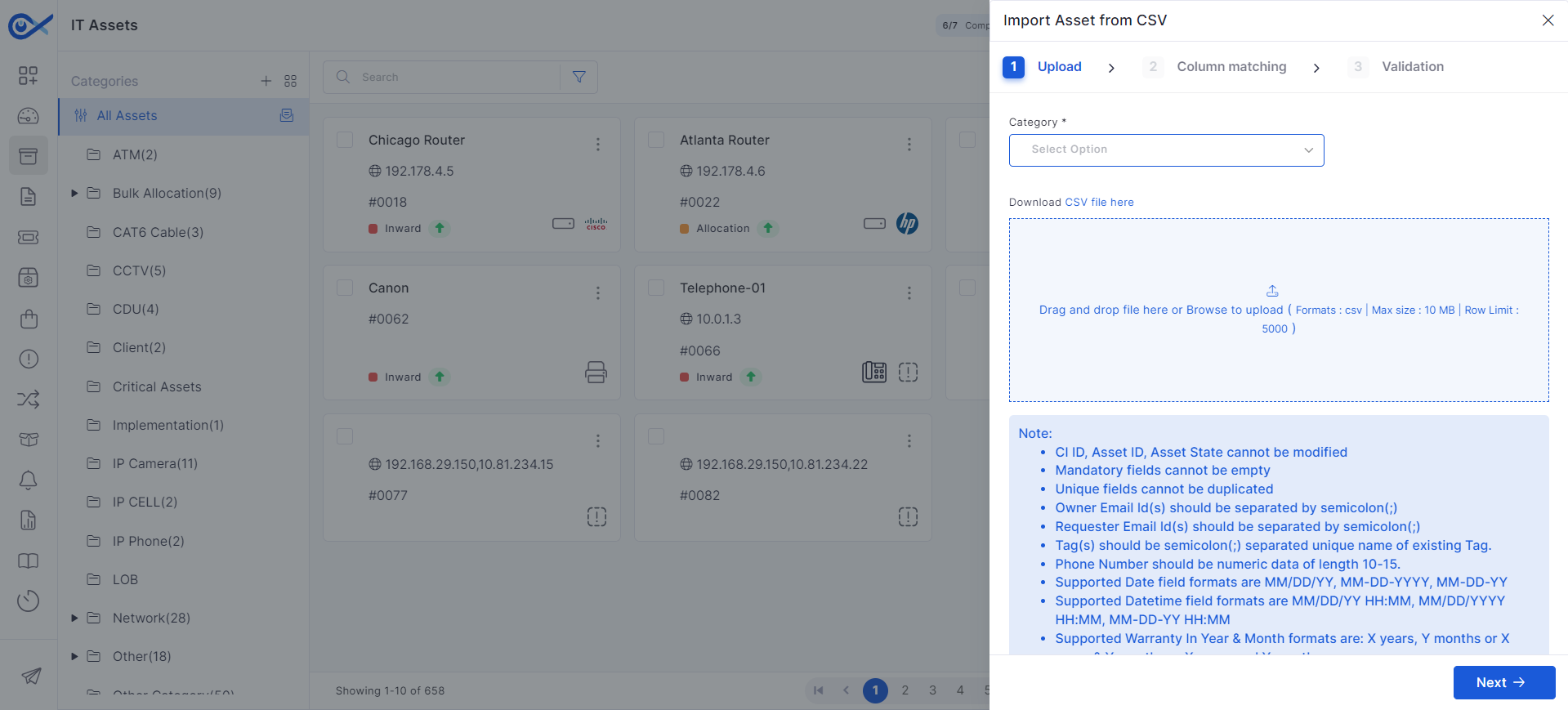Viewport: 1568px width, 710px height.
Task: Click the filter funnel icon beside search
Action: tap(579, 77)
